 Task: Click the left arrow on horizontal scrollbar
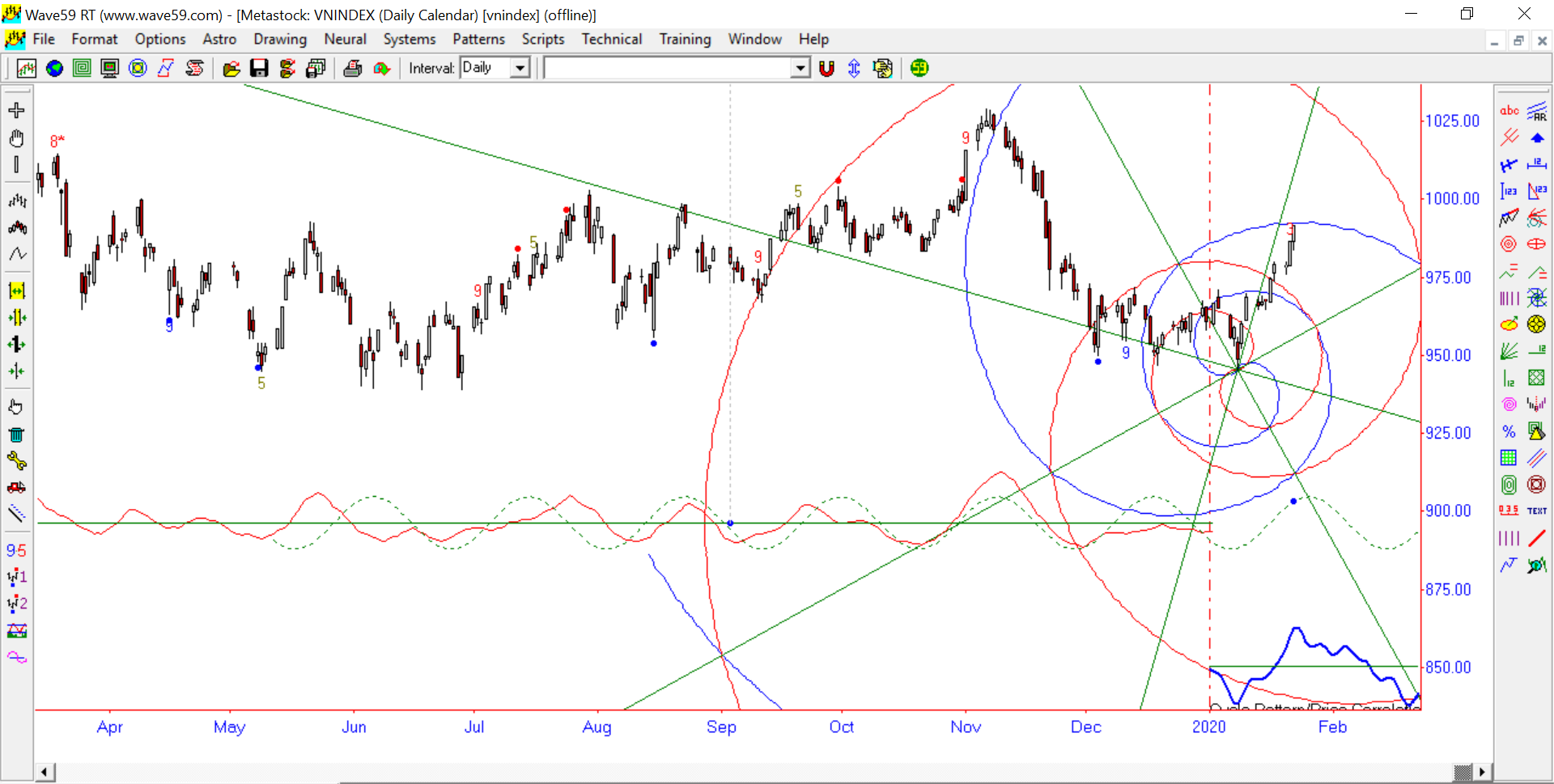tap(45, 772)
